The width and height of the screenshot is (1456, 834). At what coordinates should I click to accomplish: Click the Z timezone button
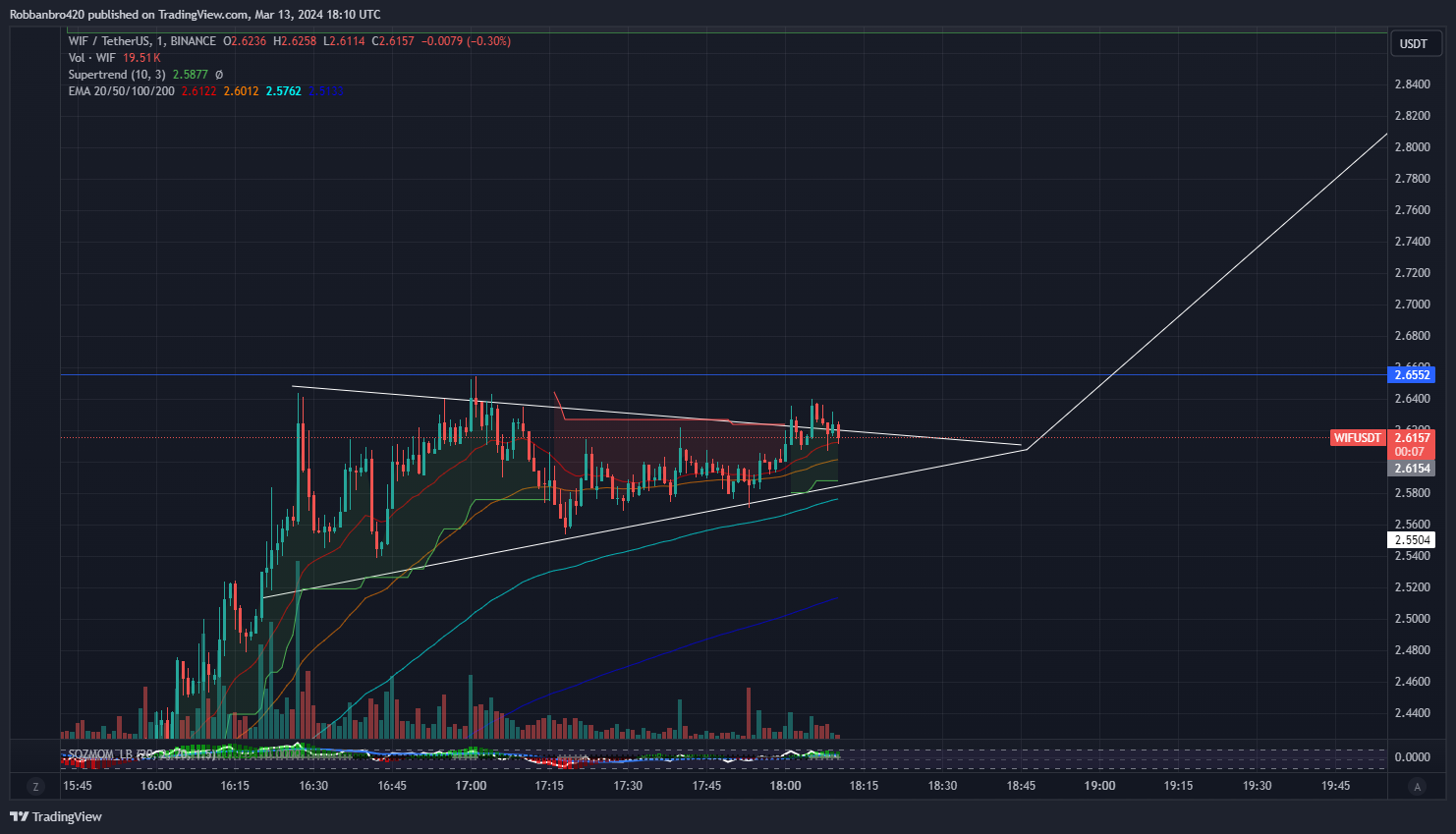click(35, 786)
